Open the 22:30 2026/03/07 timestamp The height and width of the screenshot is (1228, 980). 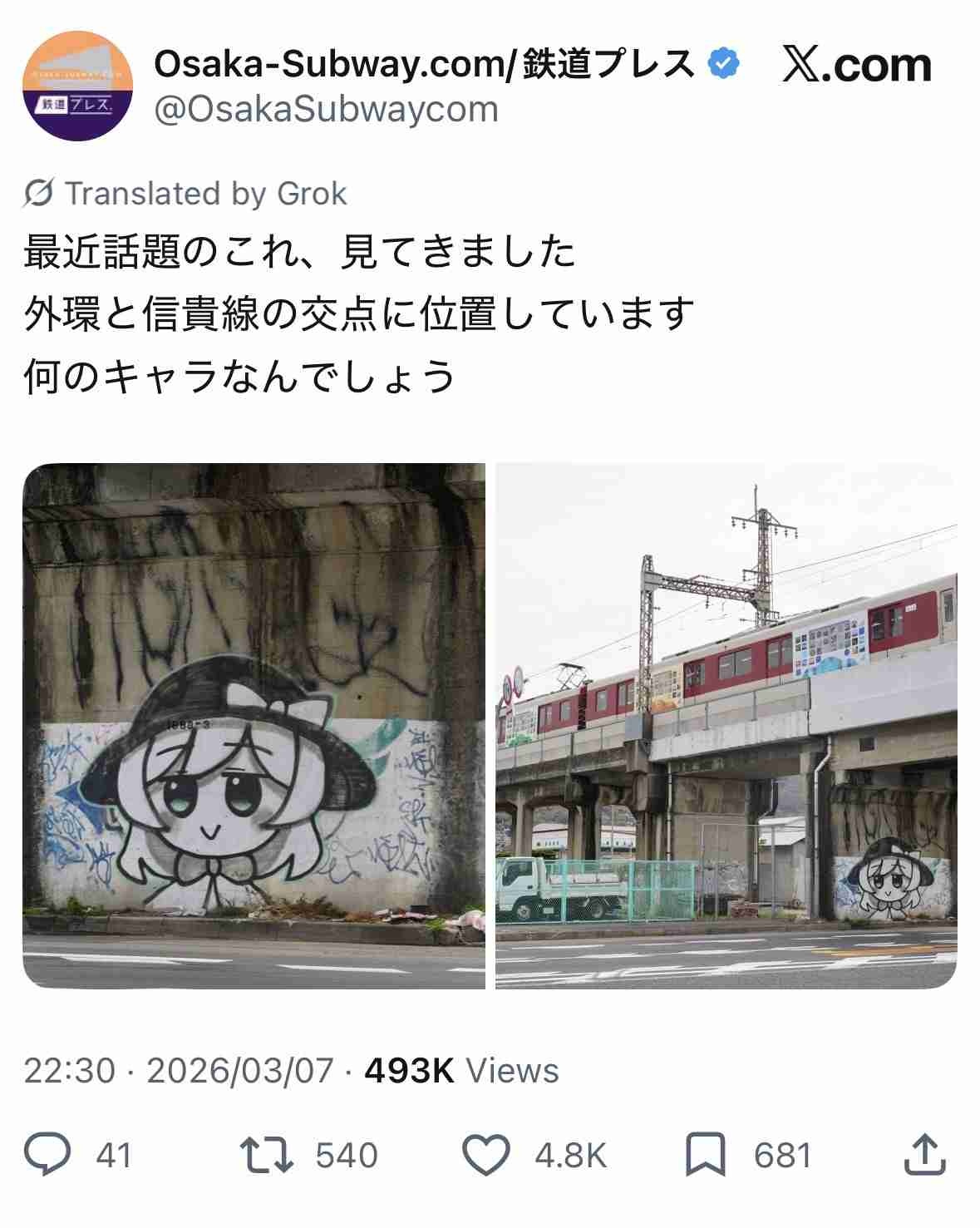pyautogui.click(x=179, y=1071)
